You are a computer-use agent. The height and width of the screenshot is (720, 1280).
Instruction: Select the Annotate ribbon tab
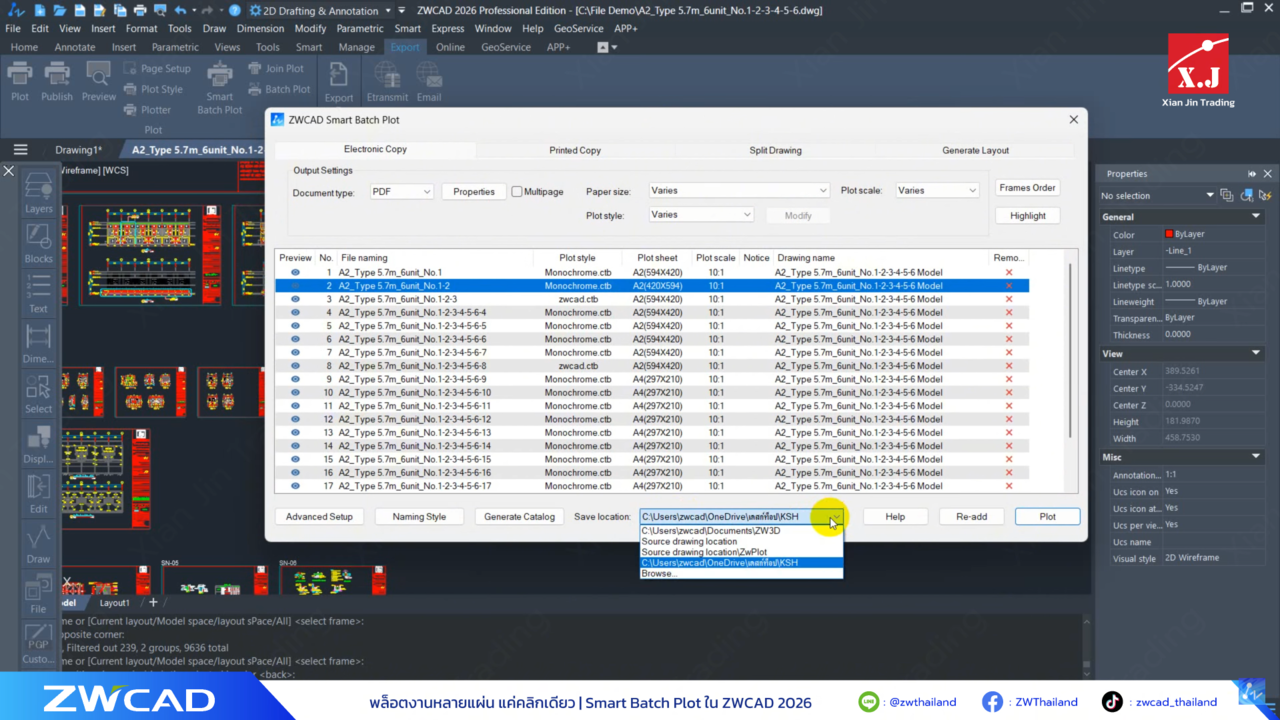pyautogui.click(x=75, y=47)
